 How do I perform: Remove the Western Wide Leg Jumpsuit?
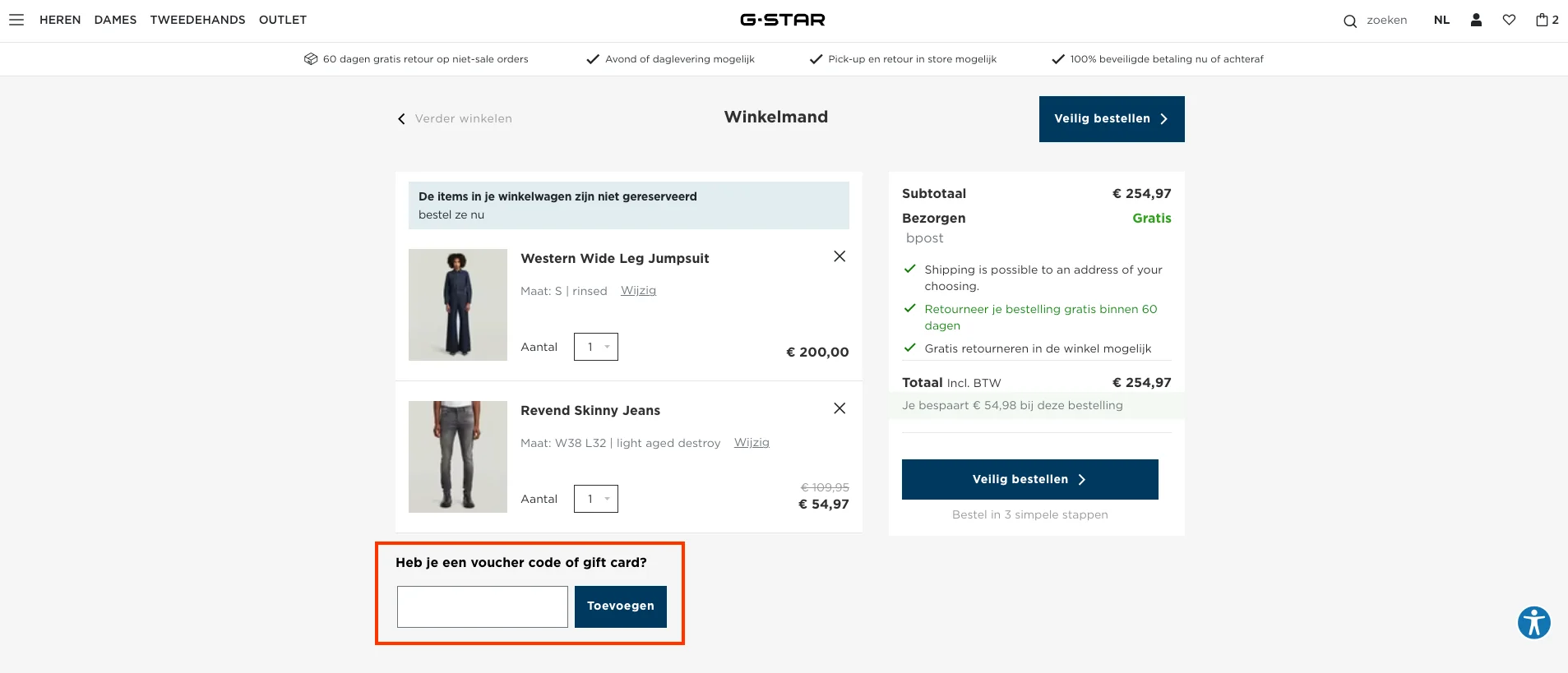point(839,256)
